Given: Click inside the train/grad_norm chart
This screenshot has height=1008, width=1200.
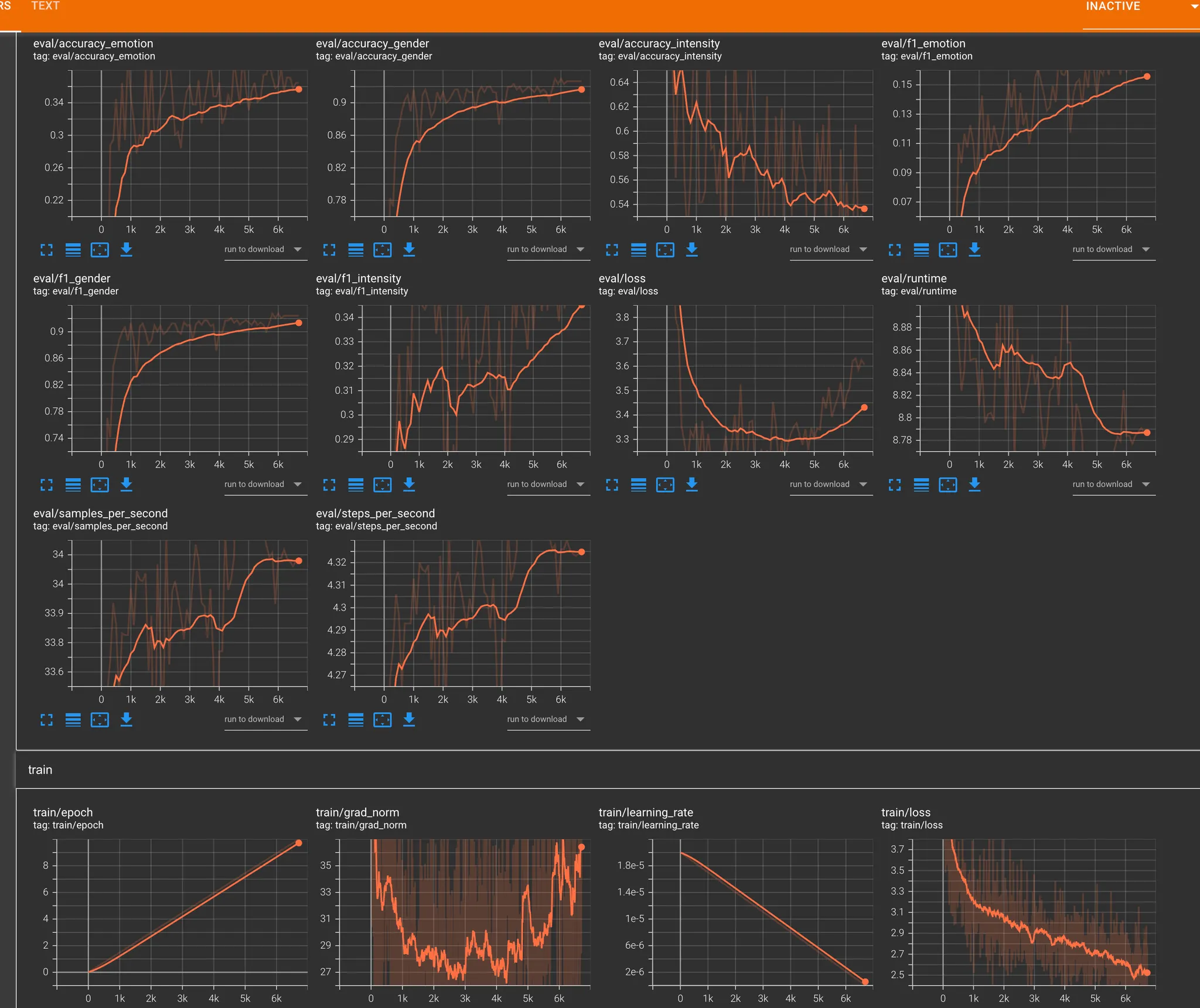Looking at the screenshot, I should [x=469, y=914].
